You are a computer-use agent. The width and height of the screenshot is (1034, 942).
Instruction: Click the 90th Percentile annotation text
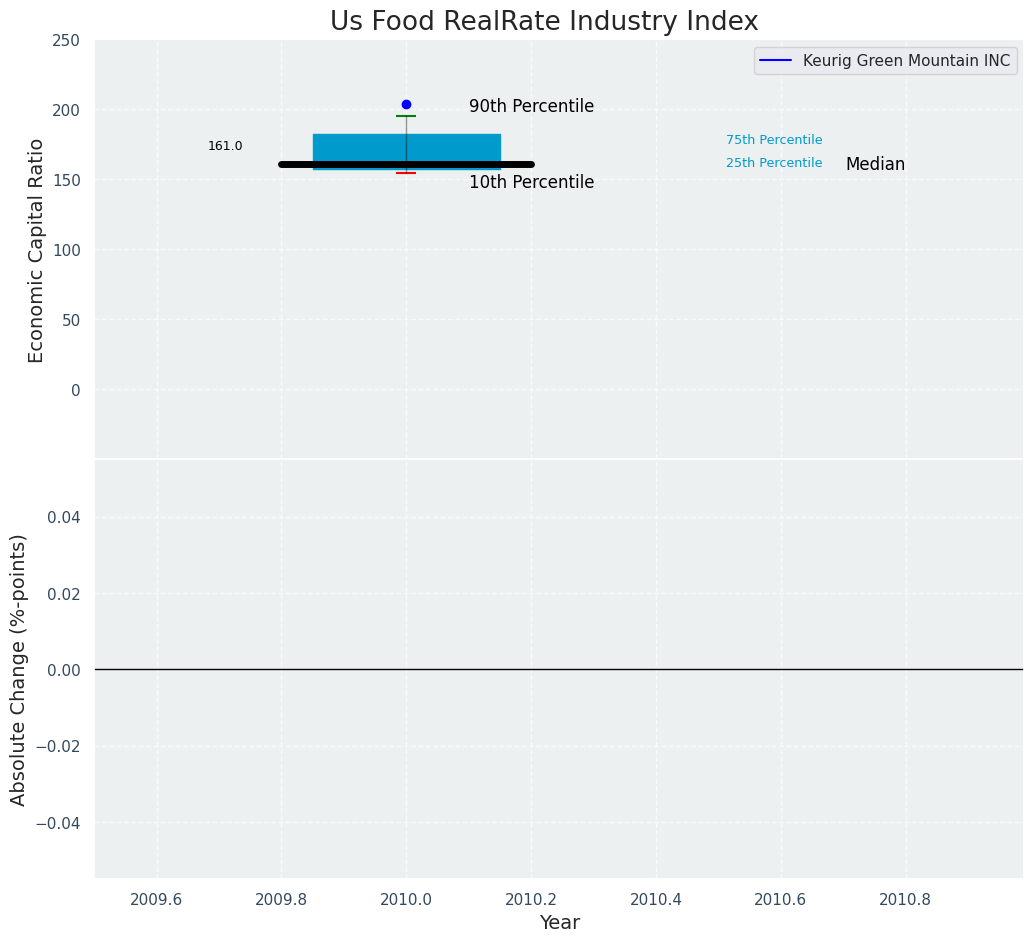pyautogui.click(x=531, y=106)
